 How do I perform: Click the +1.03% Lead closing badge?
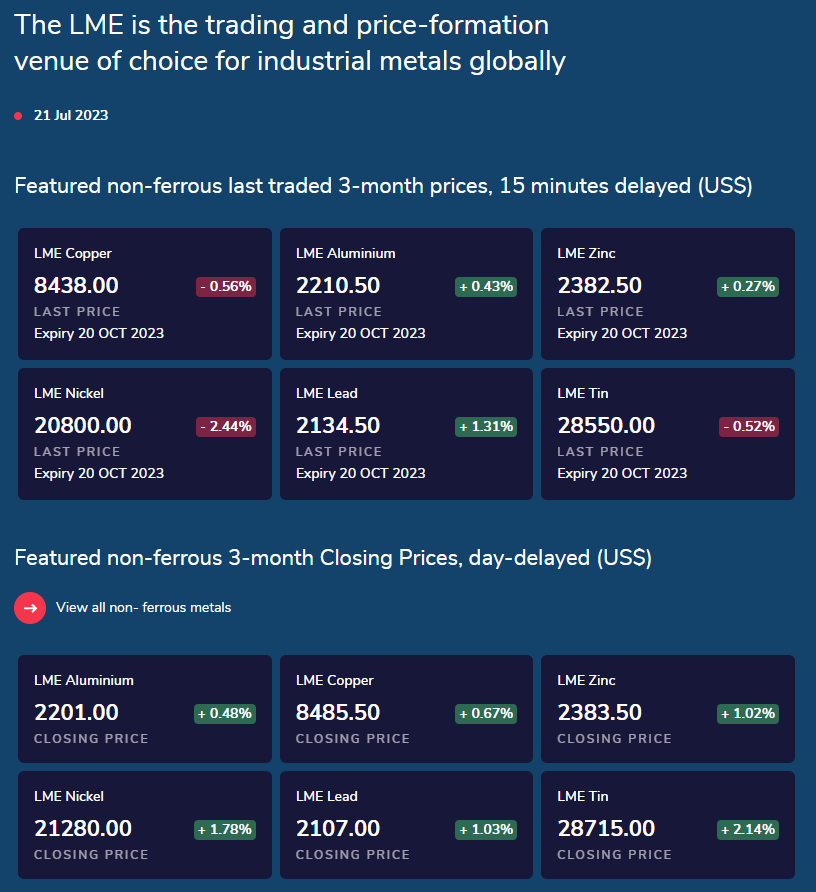coord(486,829)
